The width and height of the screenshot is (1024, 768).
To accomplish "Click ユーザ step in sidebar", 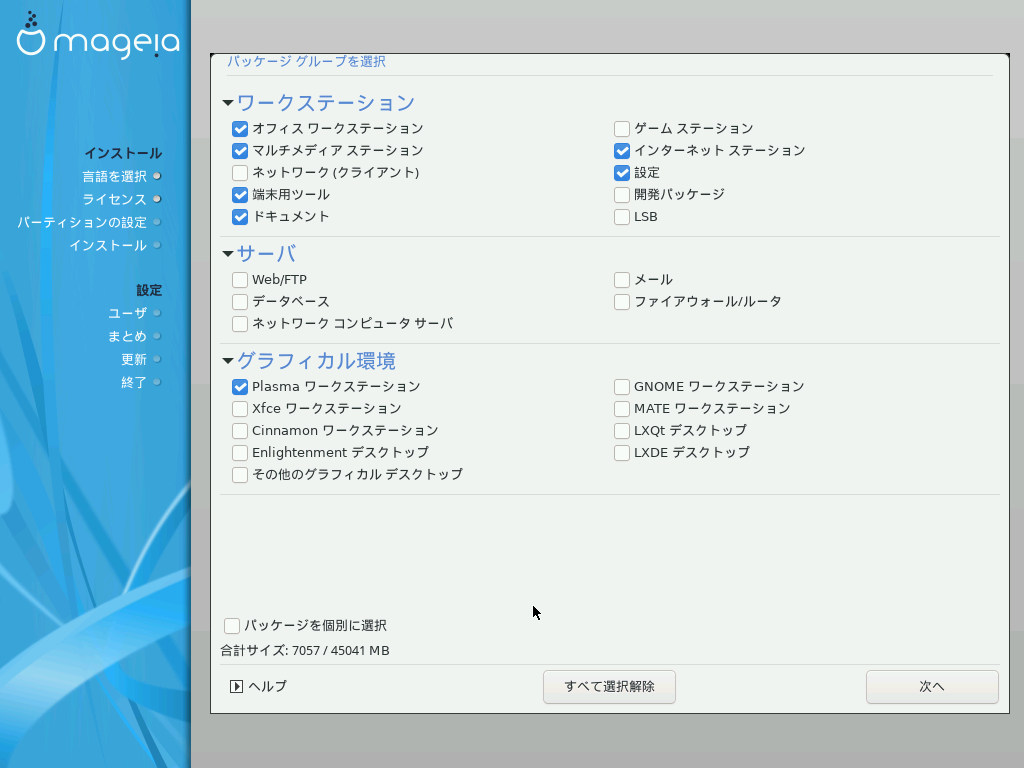I will coord(127,313).
